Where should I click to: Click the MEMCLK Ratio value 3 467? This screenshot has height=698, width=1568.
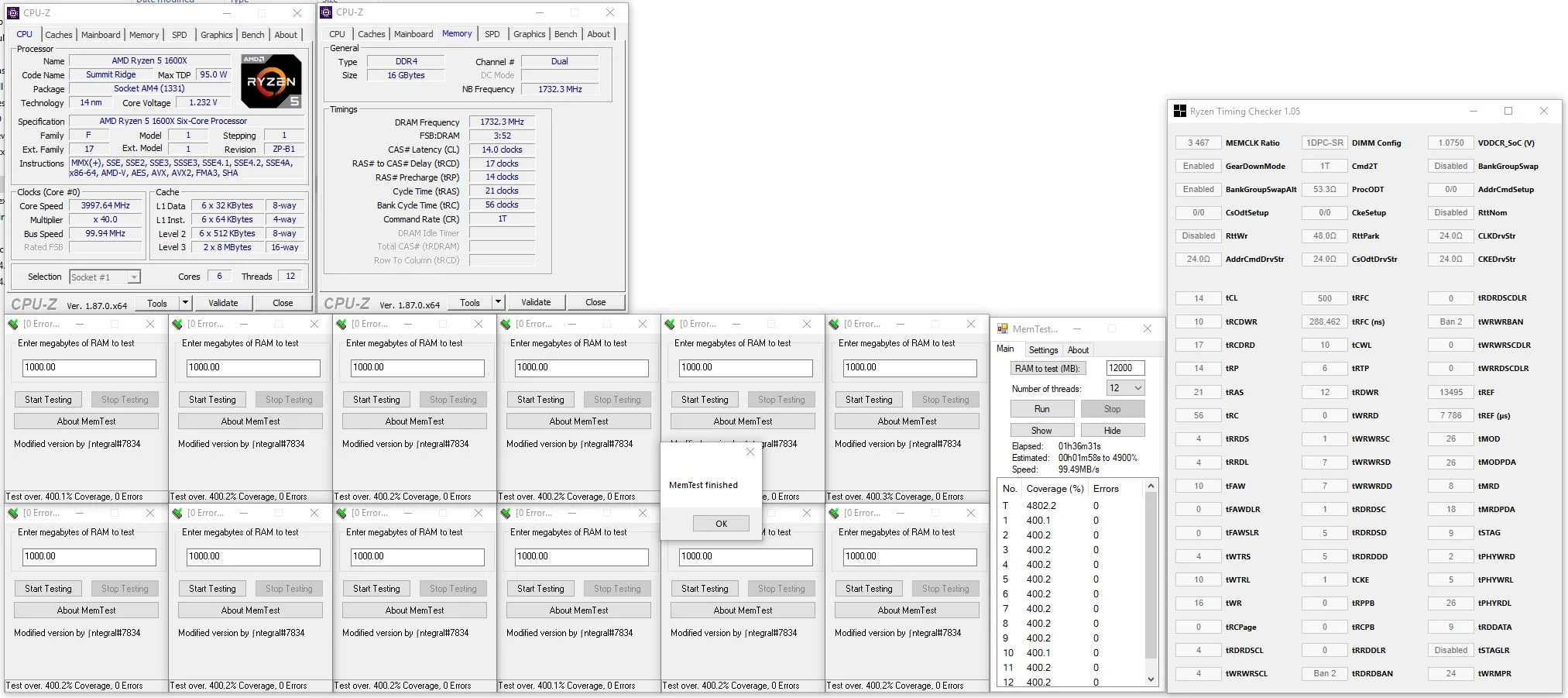click(x=1199, y=143)
